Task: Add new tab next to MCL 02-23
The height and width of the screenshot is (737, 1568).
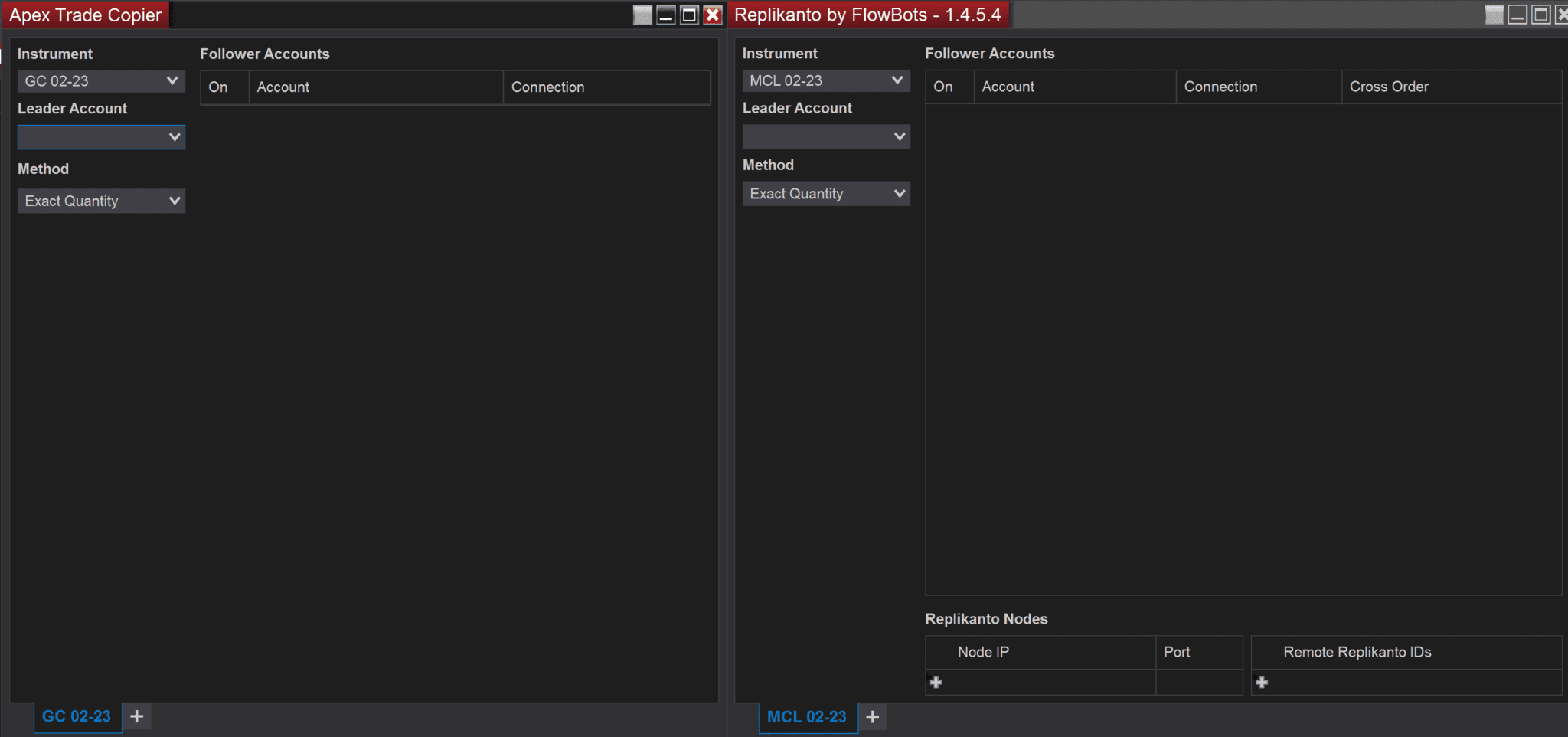Action: click(872, 717)
